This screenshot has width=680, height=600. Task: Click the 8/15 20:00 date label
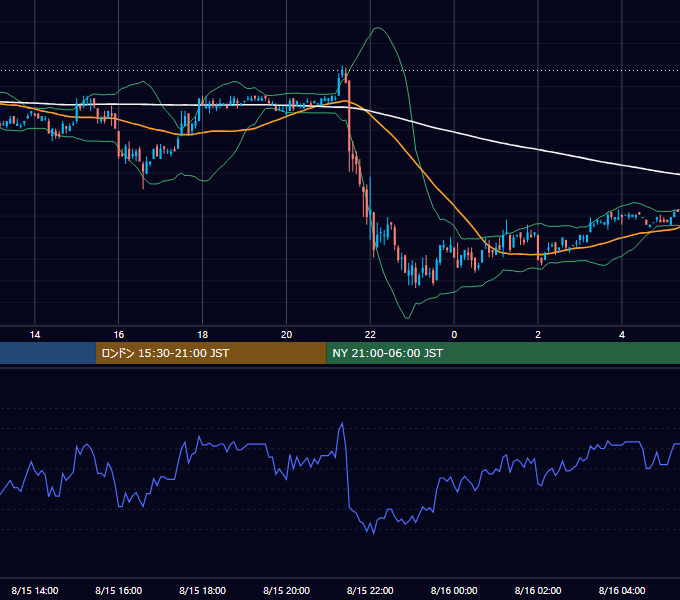[286, 590]
